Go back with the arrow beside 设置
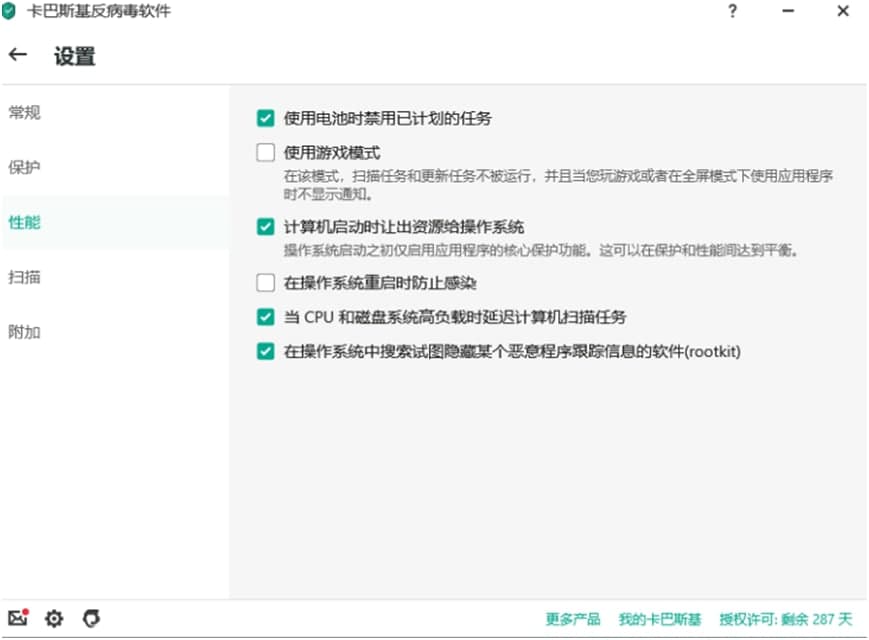This screenshot has height=640, width=869. pos(18,54)
